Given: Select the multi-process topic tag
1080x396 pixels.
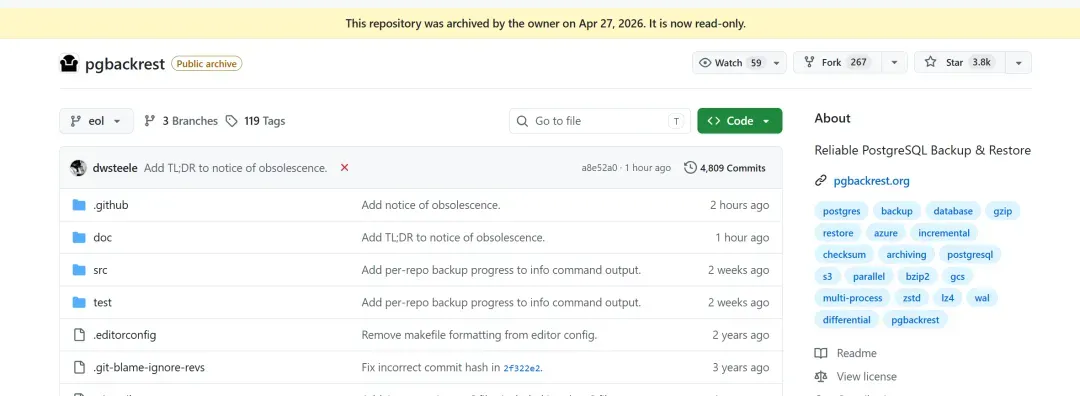Looking at the screenshot, I should coord(852,298).
